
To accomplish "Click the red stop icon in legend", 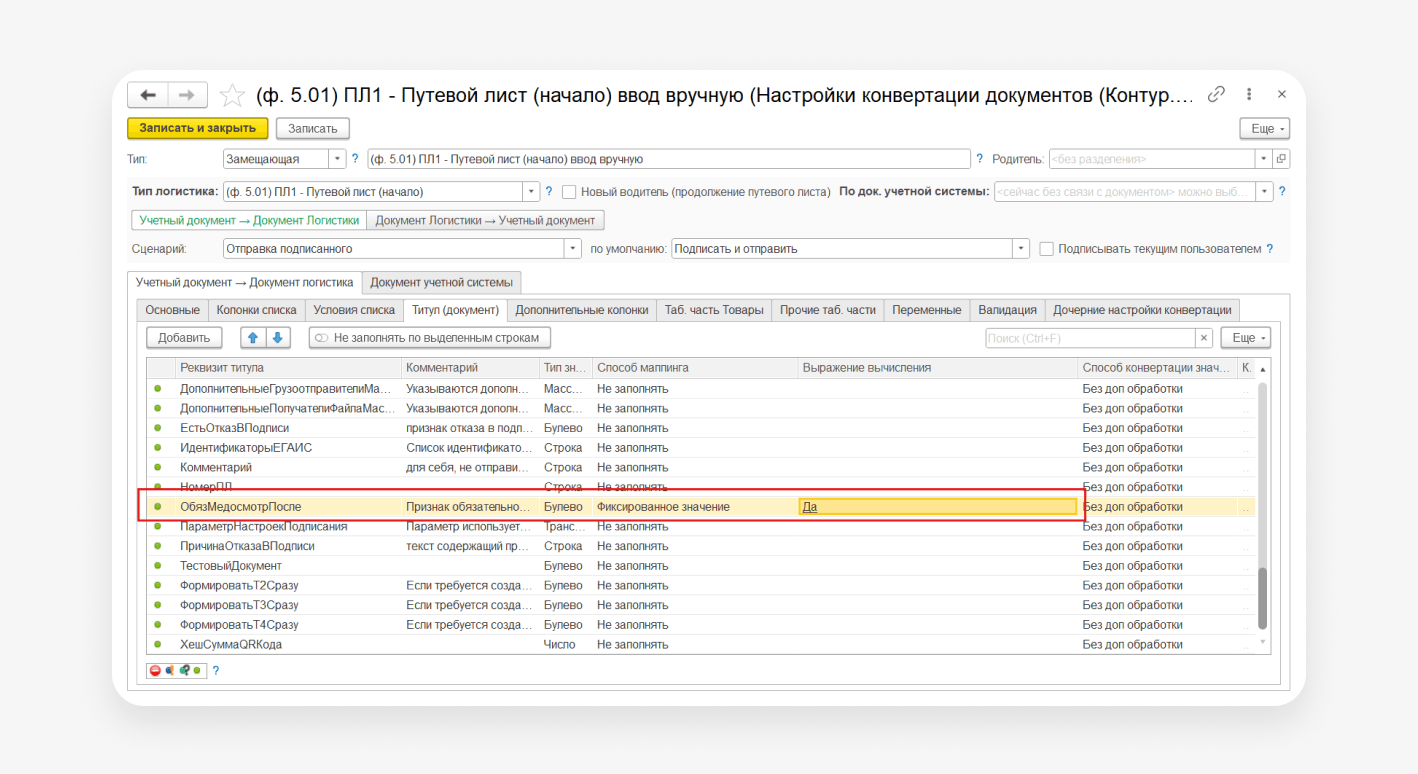I will point(155,670).
